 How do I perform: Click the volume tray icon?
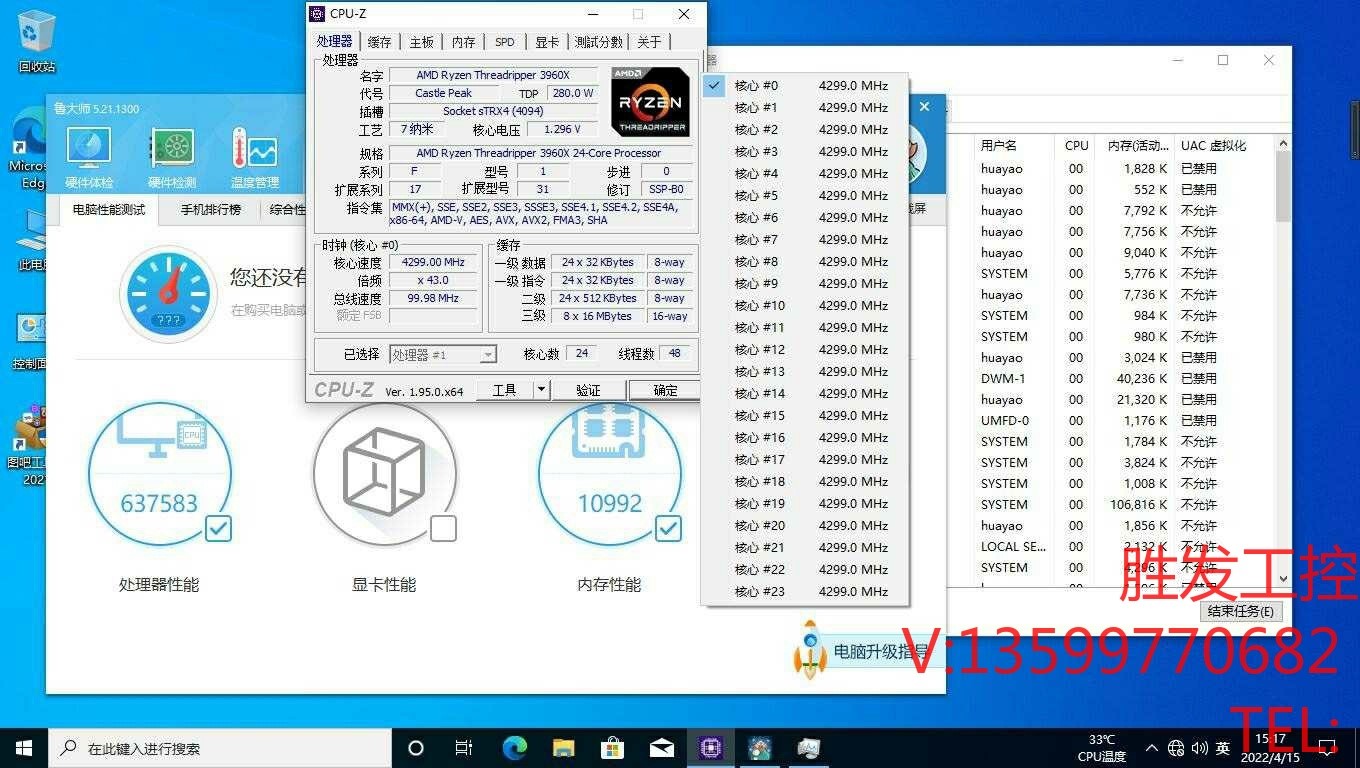1199,748
